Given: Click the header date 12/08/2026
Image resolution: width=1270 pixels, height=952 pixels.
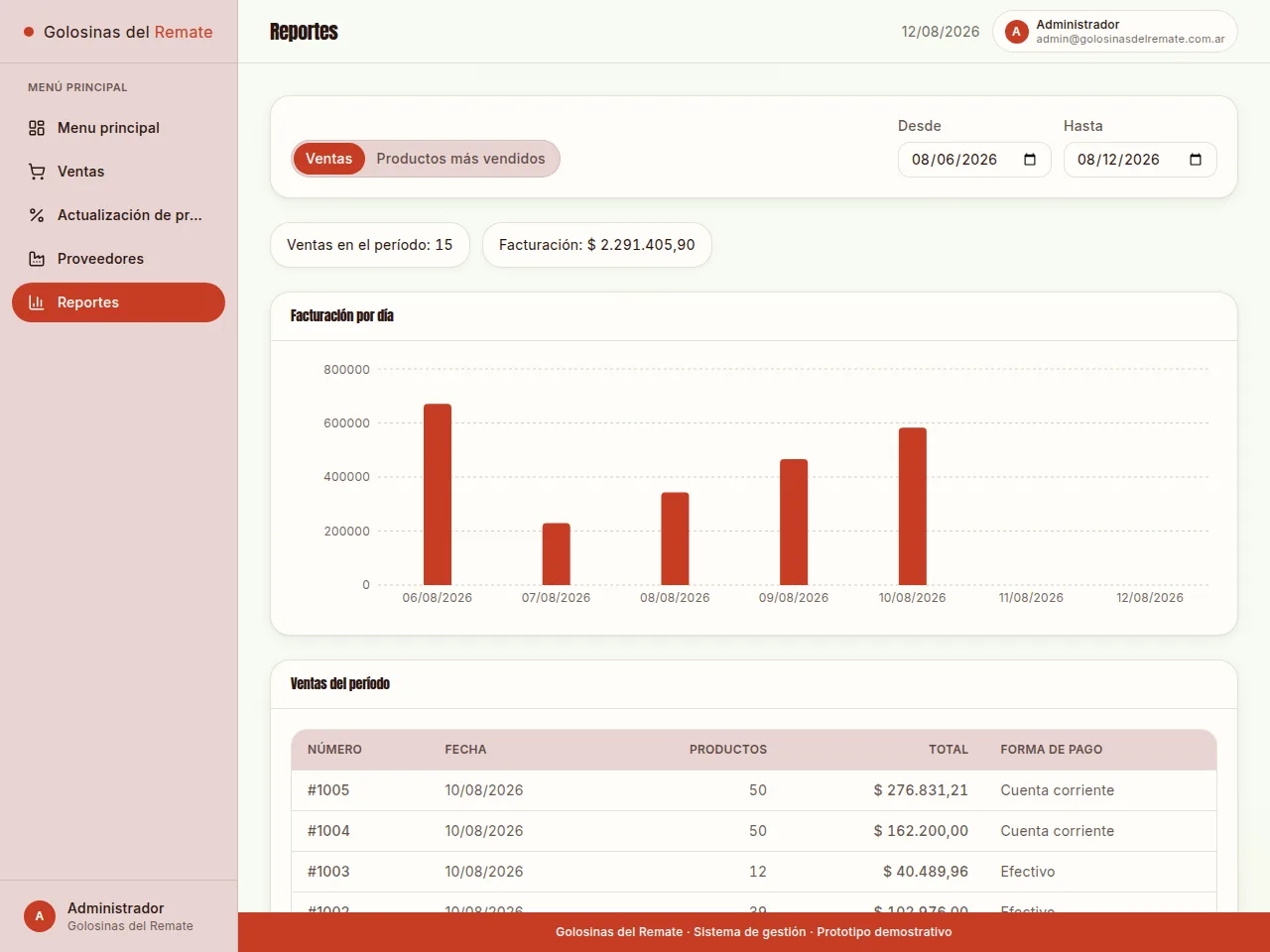Looking at the screenshot, I should pyautogui.click(x=941, y=32).
